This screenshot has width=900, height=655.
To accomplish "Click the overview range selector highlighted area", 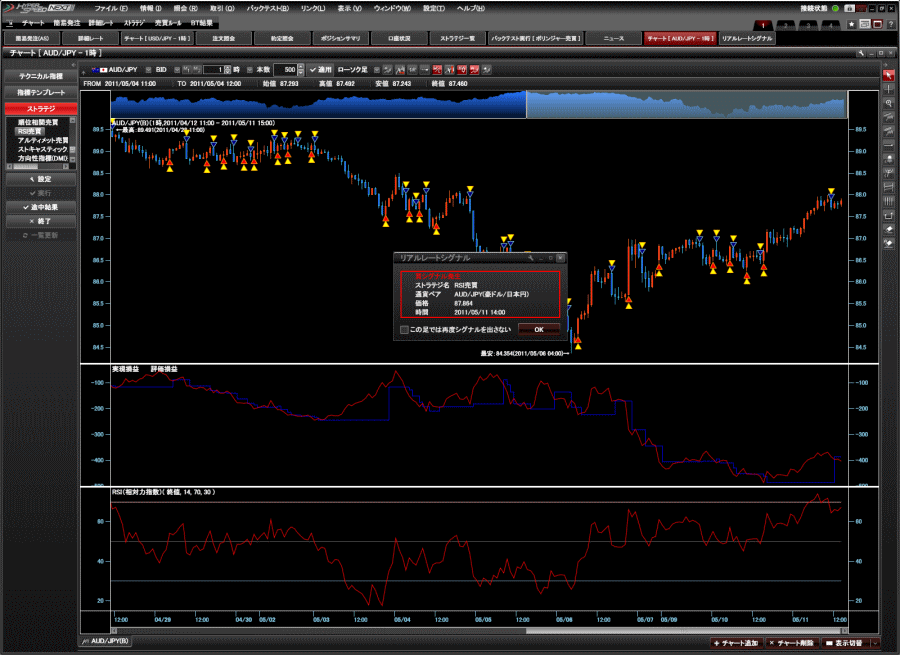I will (x=686, y=104).
